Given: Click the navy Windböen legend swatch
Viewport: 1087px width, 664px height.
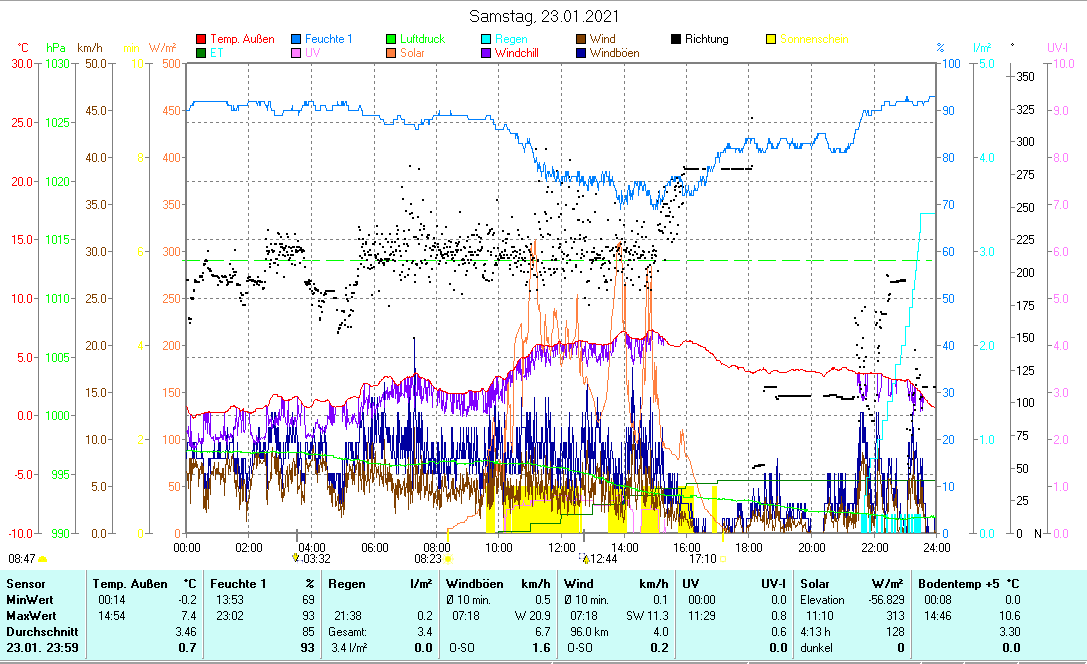Looking at the screenshot, I should coord(581,53).
